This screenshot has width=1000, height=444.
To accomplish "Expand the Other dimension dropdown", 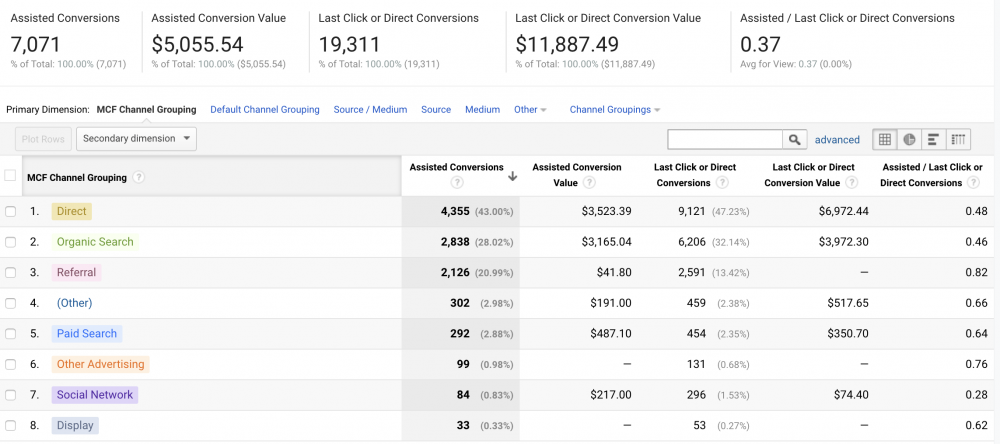I will [530, 110].
